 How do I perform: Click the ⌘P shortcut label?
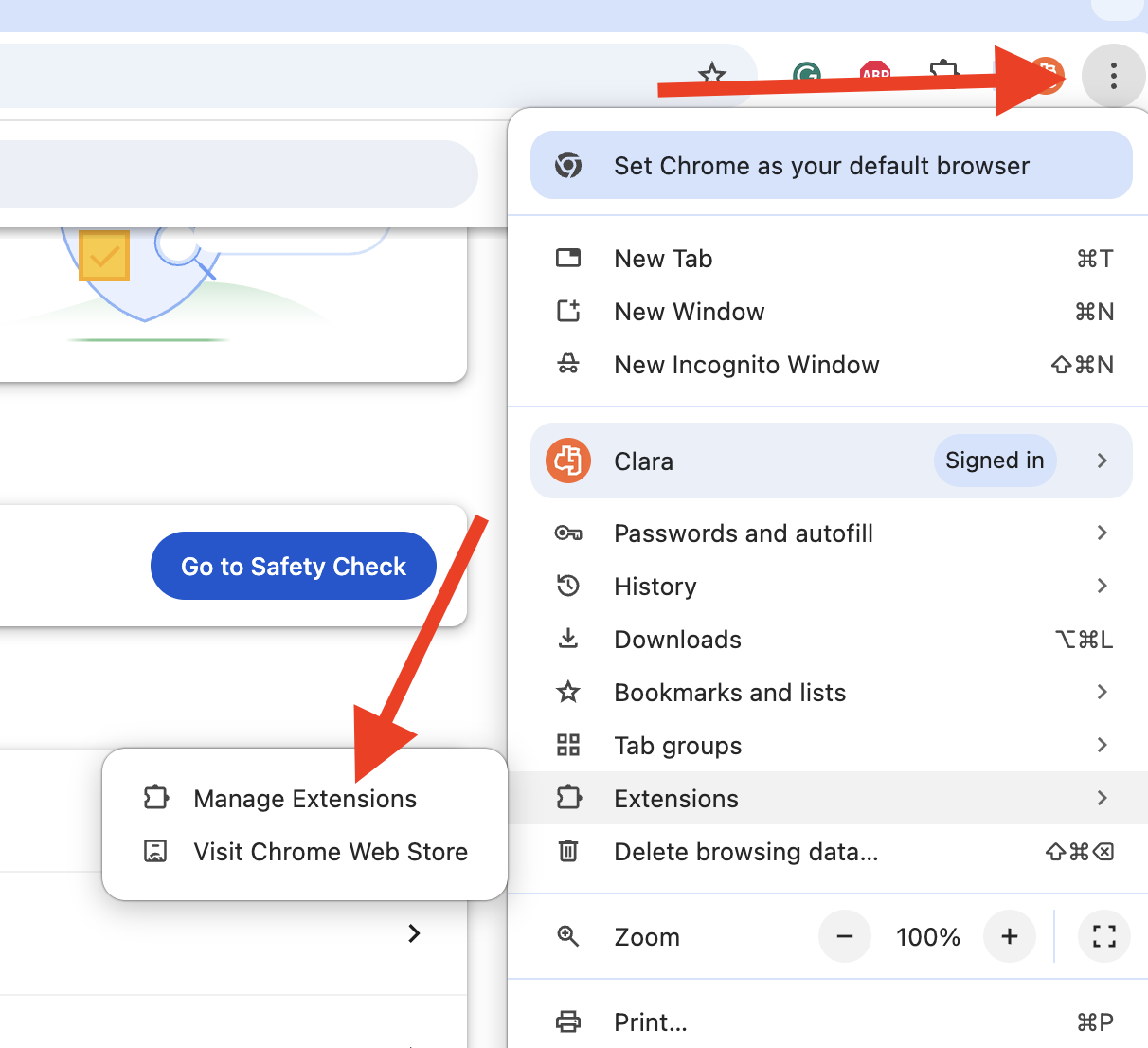coord(1095,1022)
